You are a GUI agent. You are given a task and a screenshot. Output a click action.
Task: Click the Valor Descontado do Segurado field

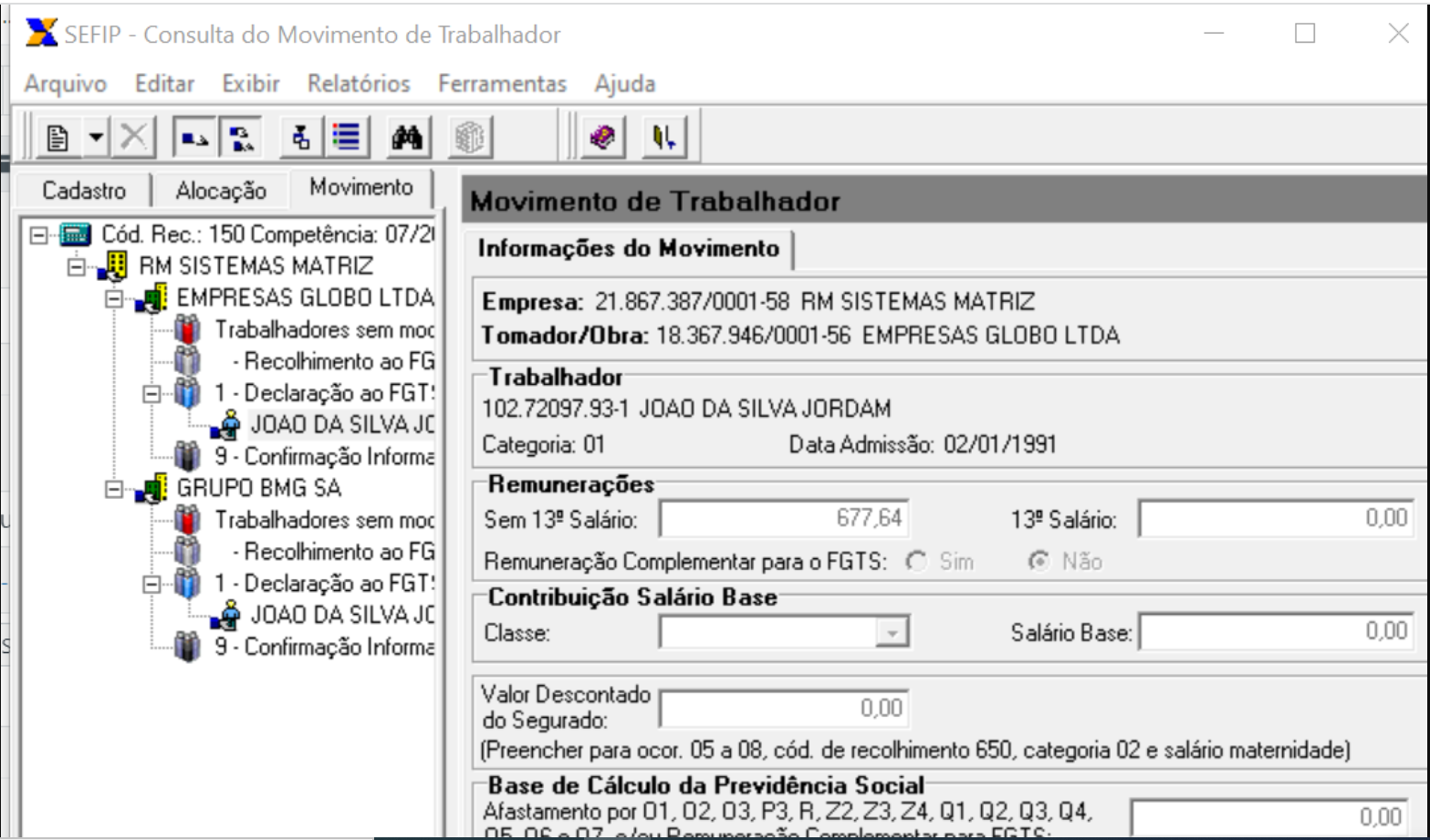click(784, 709)
